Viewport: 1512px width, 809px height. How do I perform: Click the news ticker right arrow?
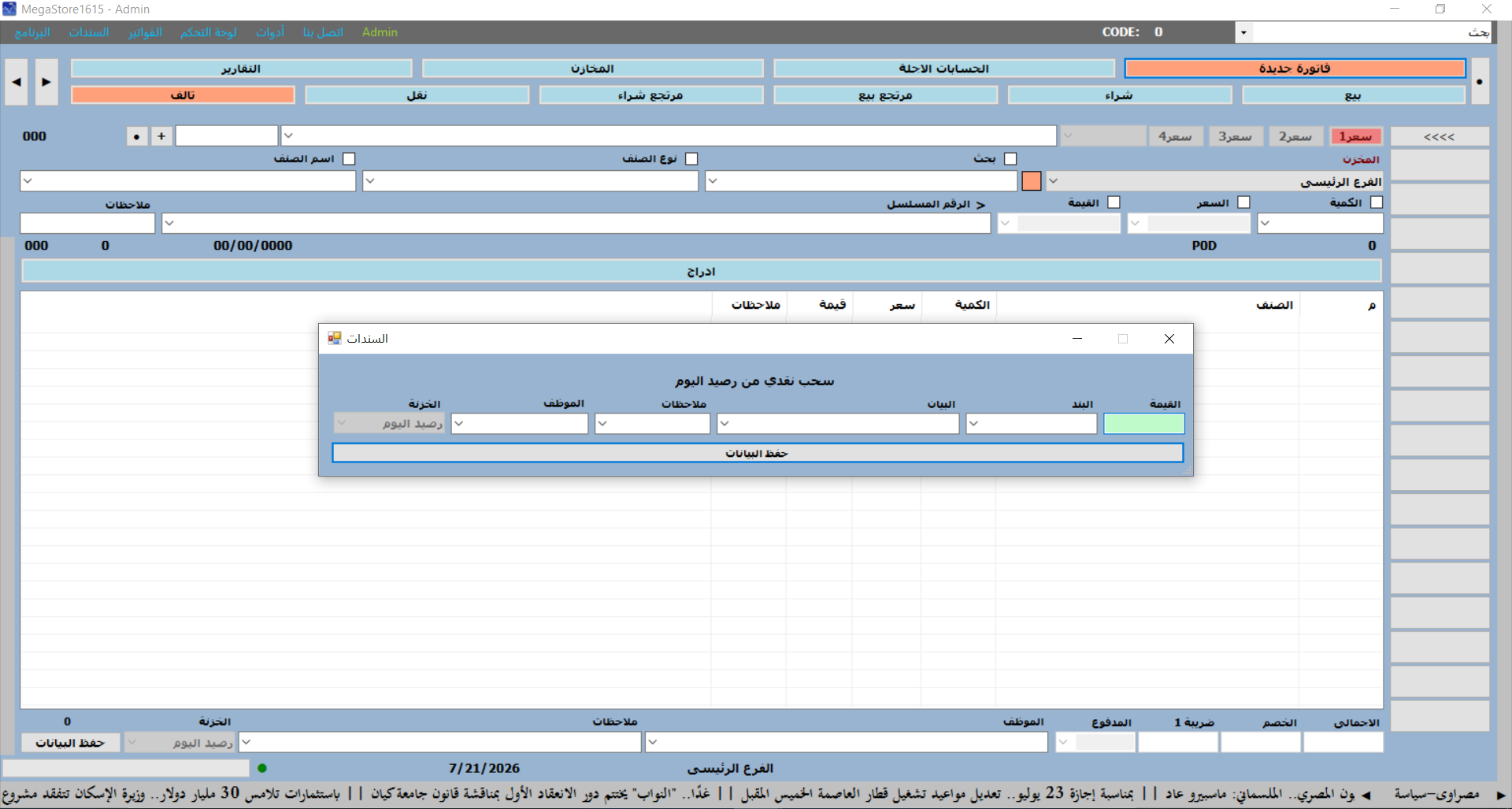[x=1501, y=795]
